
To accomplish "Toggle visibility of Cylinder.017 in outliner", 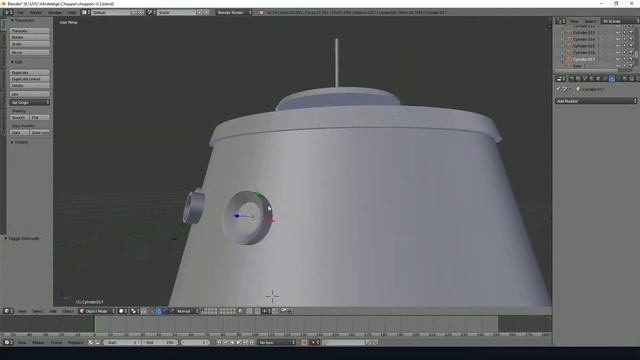I will [618, 59].
